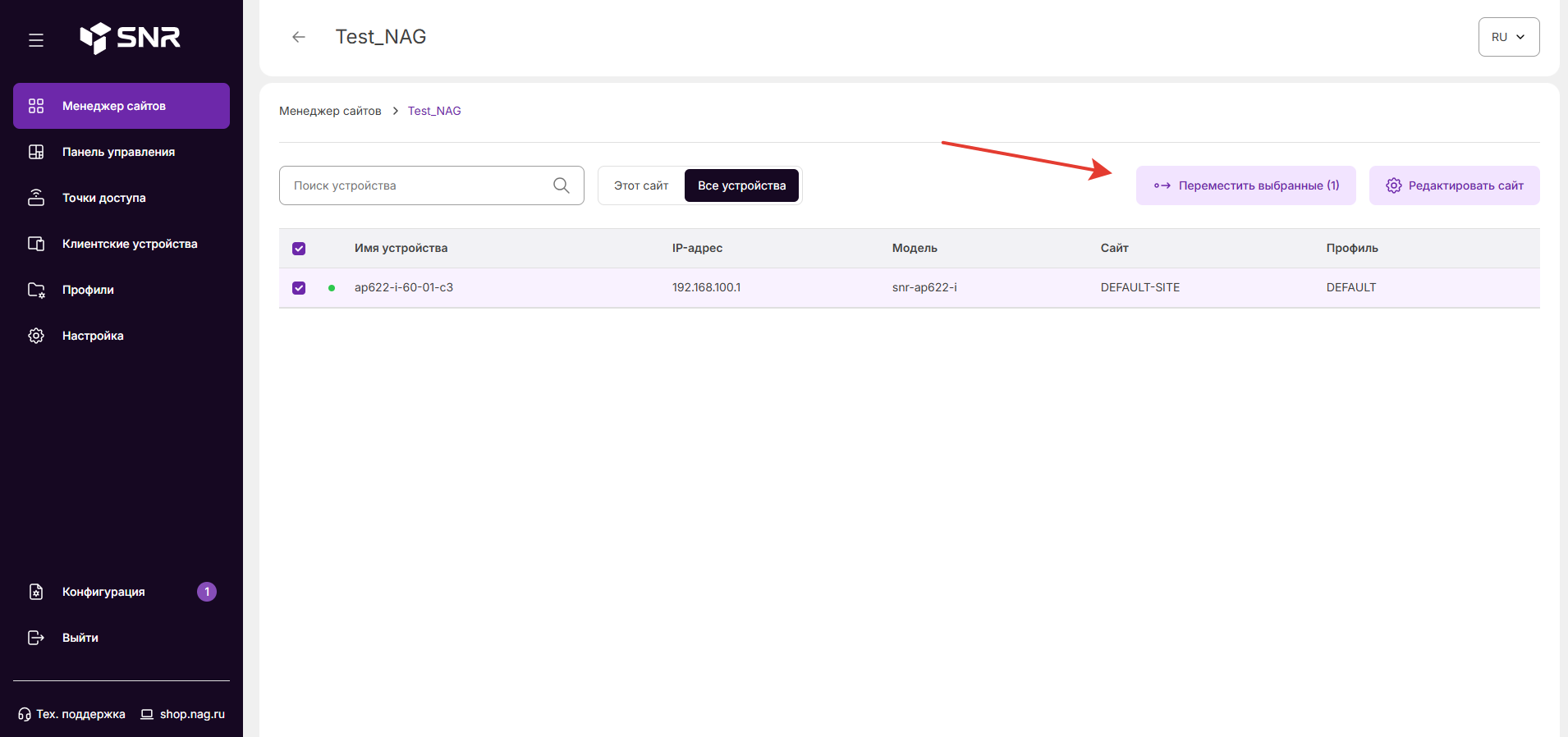The image size is (1568, 737).
Task: Click Профиль column header
Action: click(x=1352, y=249)
